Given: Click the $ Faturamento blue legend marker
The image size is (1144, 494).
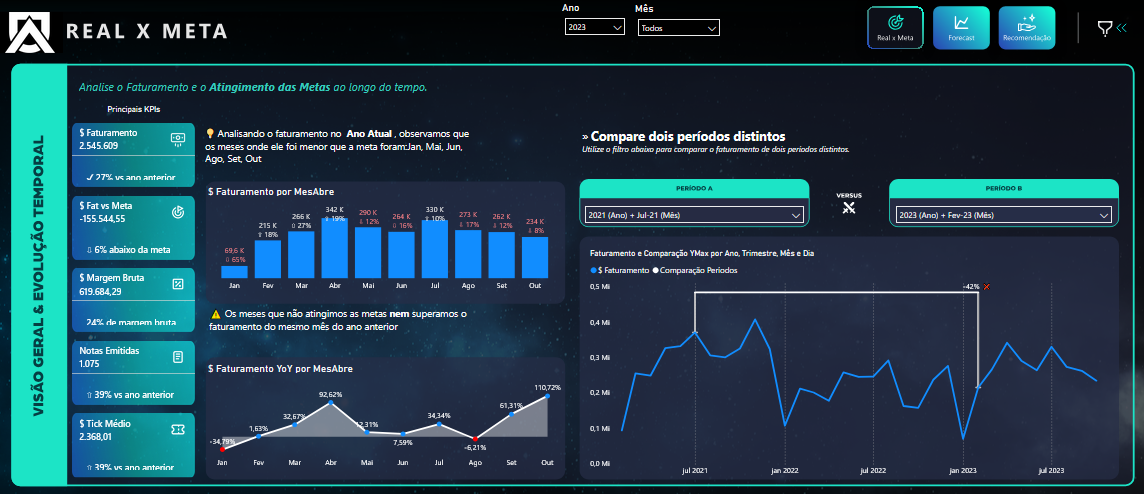Looking at the screenshot, I should coord(594,271).
